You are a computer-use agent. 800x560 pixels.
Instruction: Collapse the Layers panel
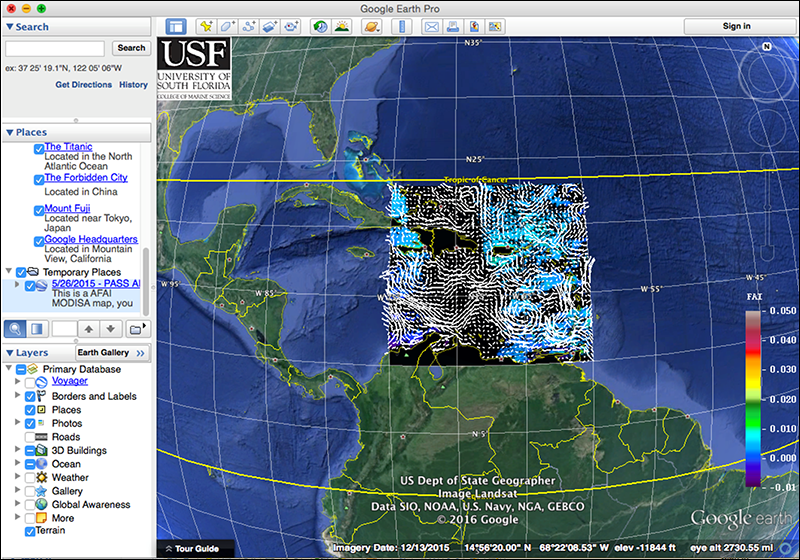pos(9,353)
